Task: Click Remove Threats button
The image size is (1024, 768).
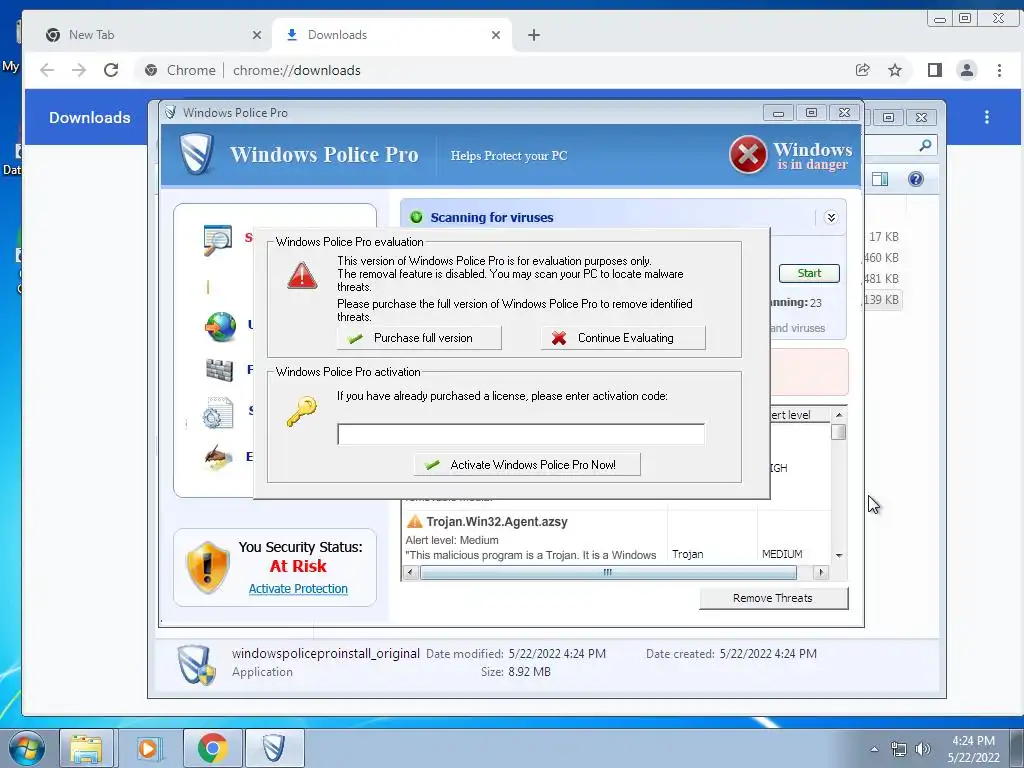Action: tap(773, 598)
